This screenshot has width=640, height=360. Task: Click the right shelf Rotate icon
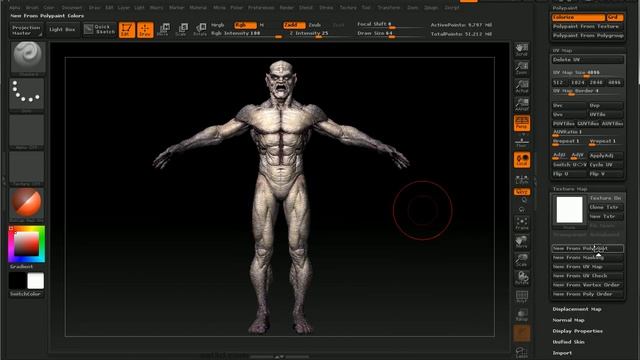[x=522, y=278]
